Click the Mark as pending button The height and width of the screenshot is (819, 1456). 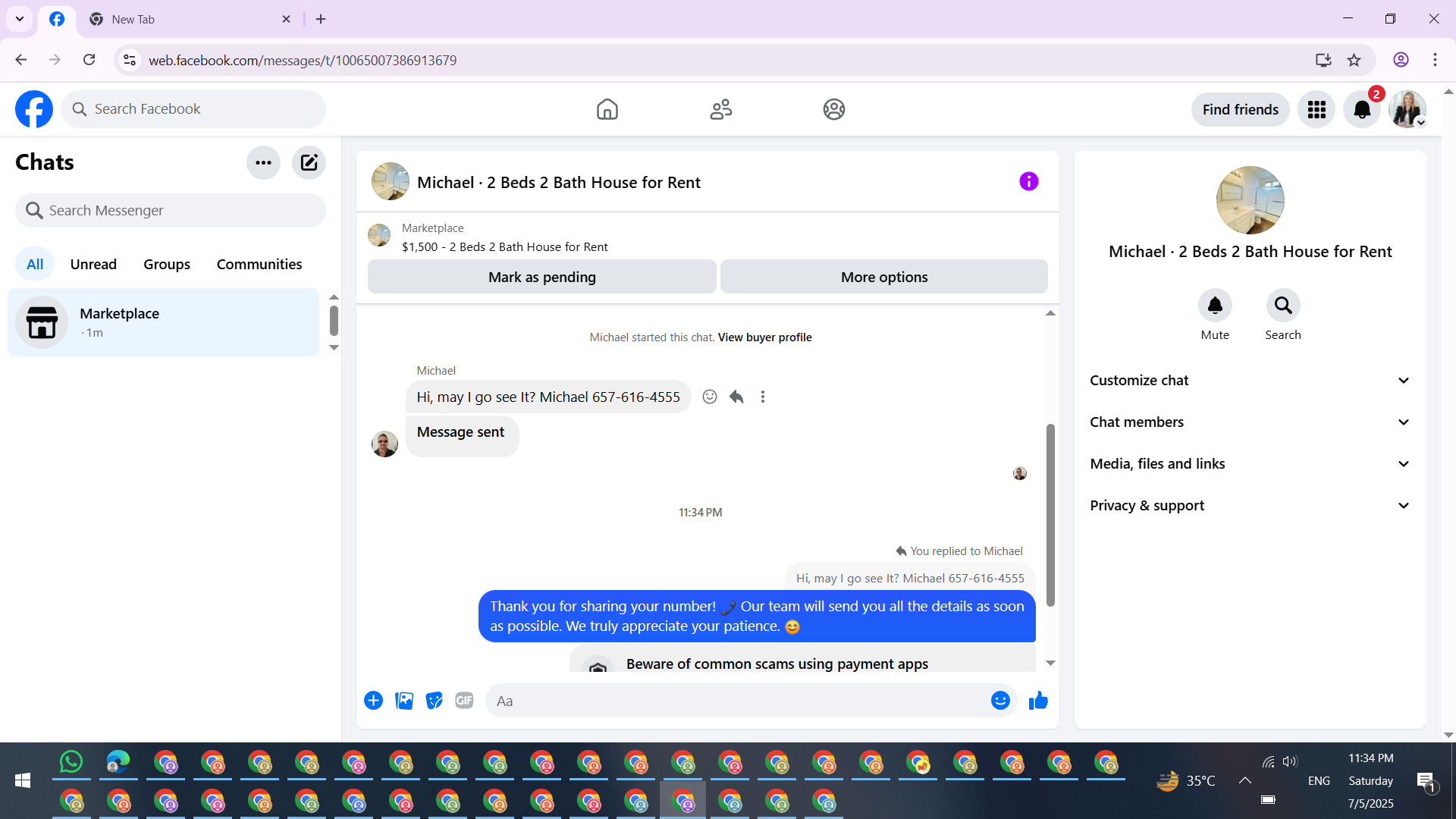(541, 277)
